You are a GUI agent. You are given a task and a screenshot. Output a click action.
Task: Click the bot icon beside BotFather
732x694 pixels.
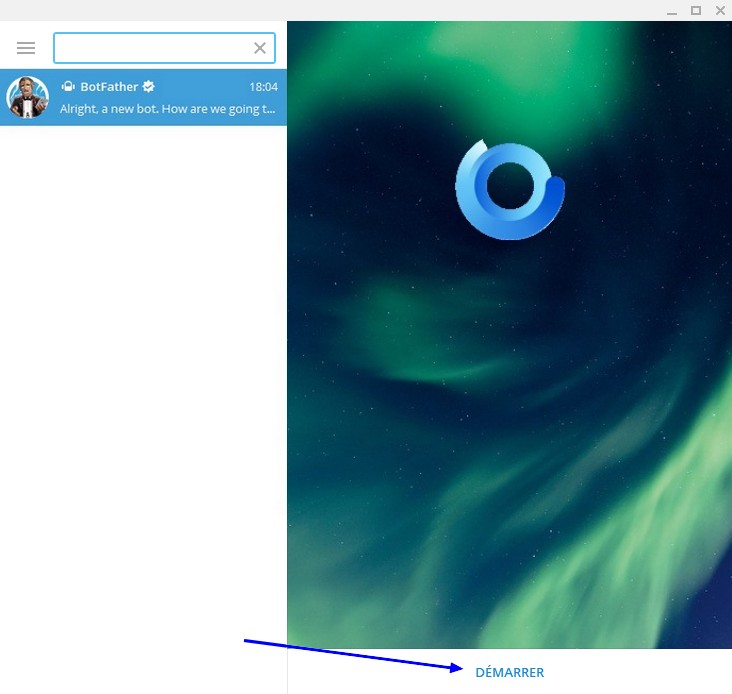tap(68, 87)
